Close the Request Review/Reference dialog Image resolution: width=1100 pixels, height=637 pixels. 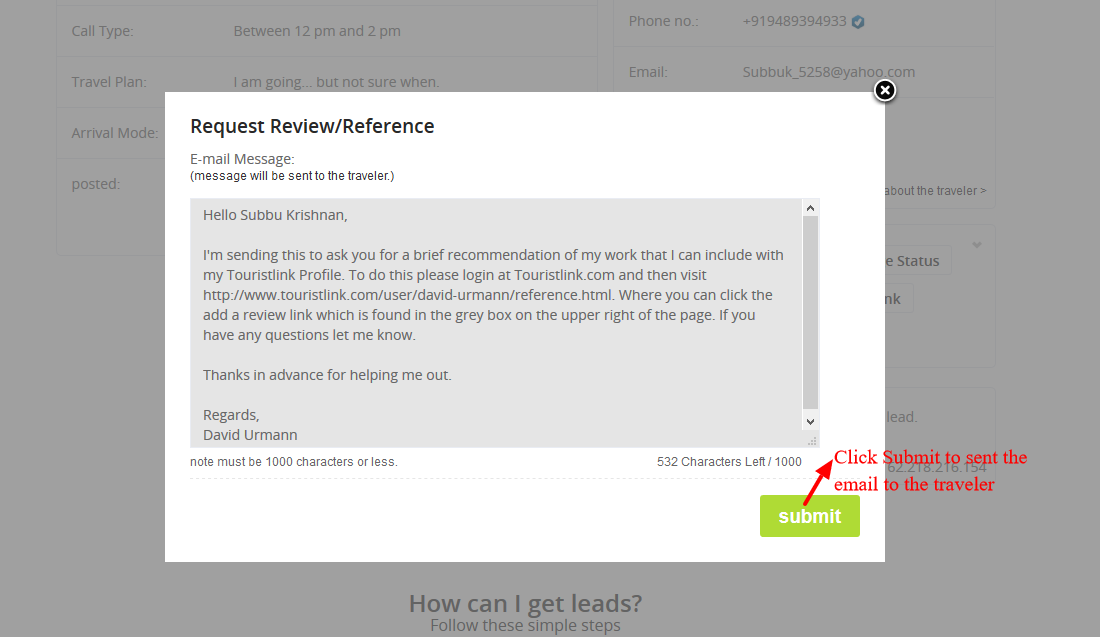[x=885, y=90]
